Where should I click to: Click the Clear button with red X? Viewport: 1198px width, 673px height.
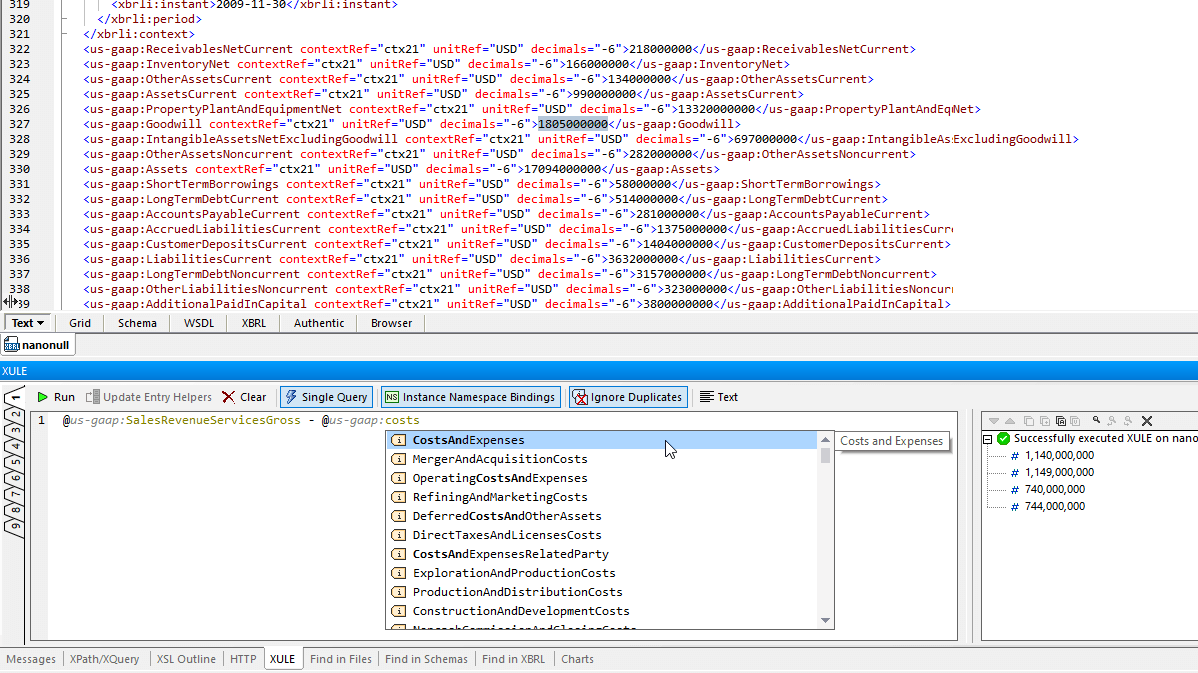[244, 397]
